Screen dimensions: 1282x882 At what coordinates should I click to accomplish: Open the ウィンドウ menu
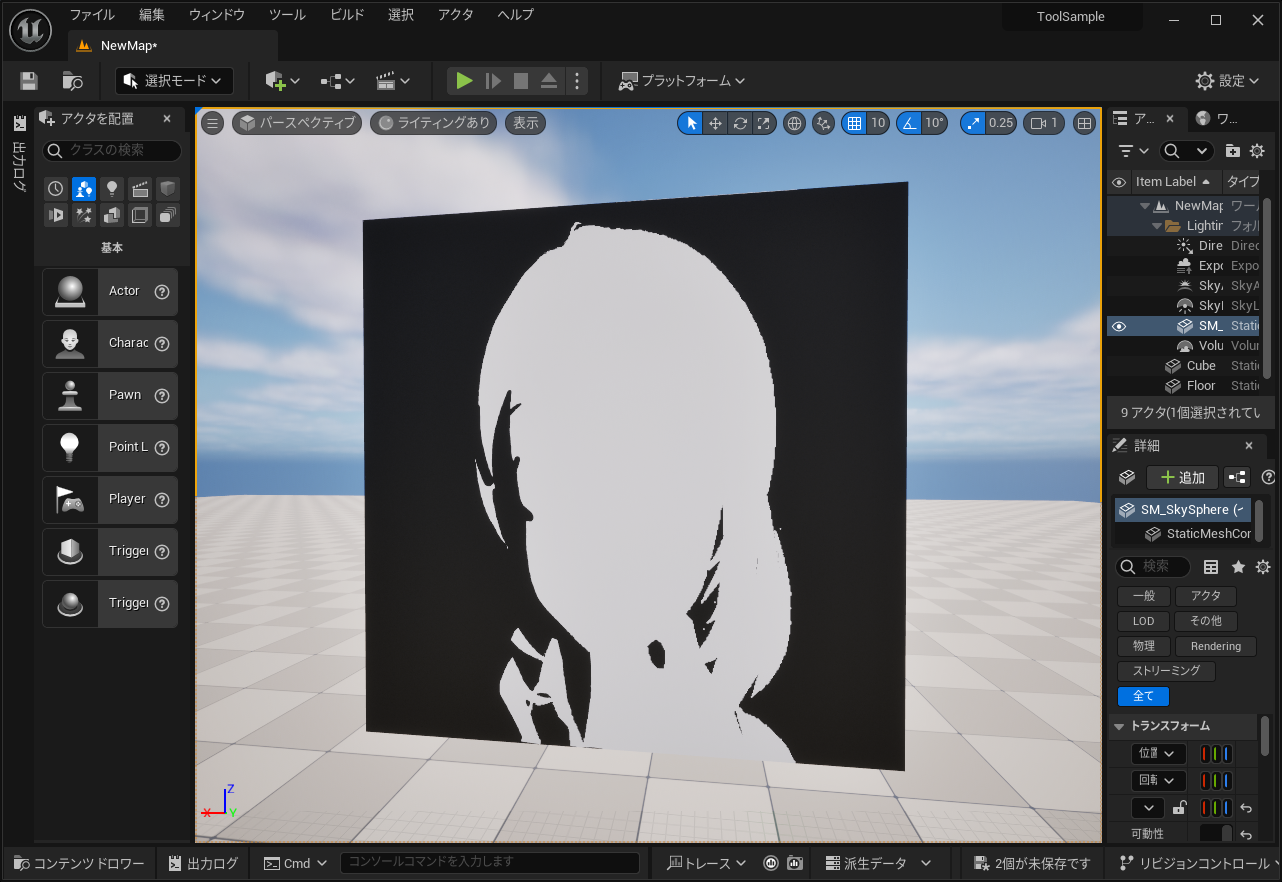tap(217, 15)
